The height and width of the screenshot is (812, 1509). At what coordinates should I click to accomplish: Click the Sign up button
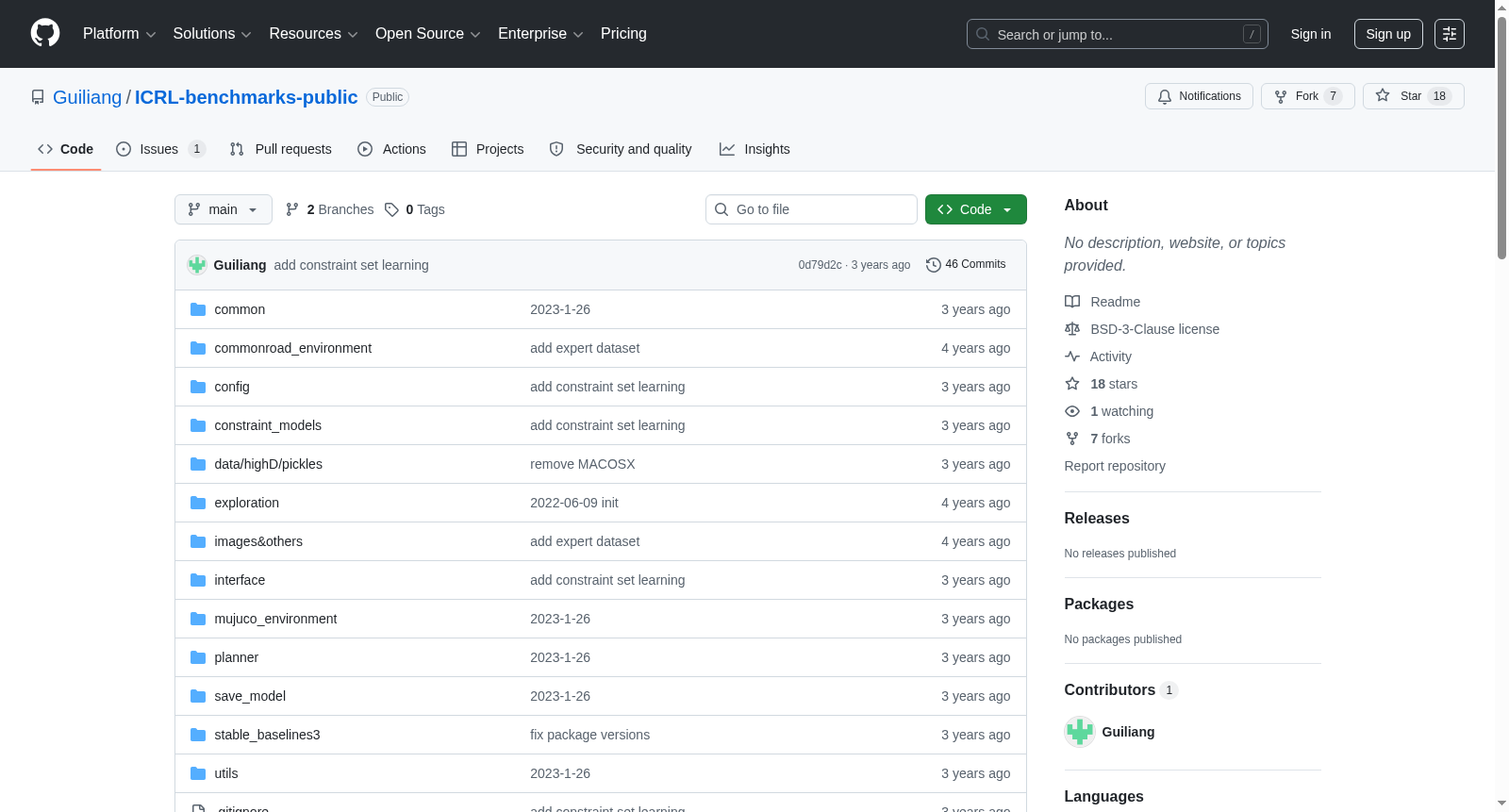pos(1388,34)
